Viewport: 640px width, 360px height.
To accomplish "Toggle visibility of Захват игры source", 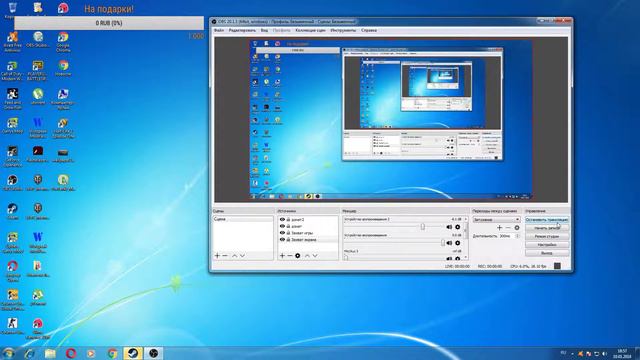I will point(282,233).
